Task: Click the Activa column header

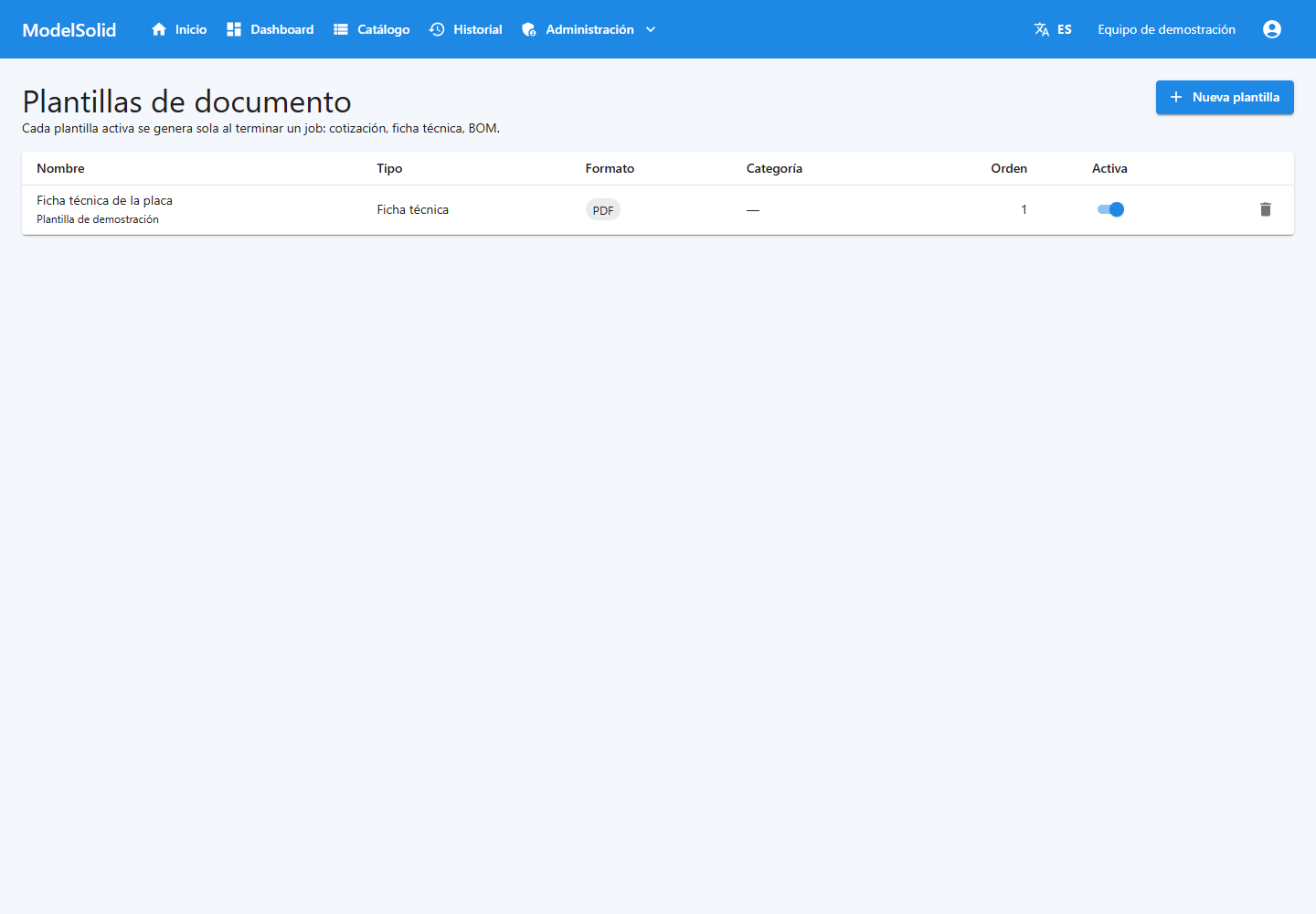Action: (x=1109, y=168)
